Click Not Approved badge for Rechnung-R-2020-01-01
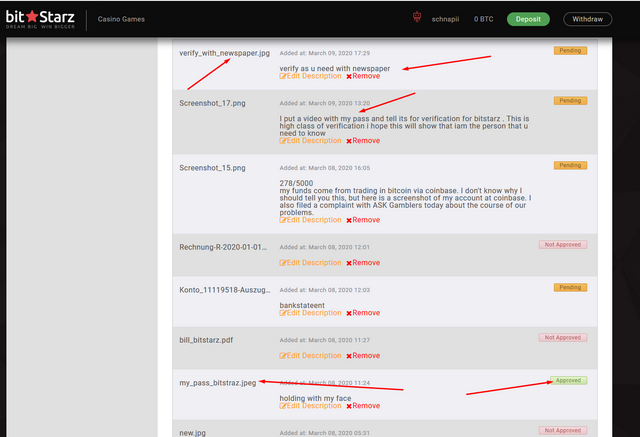This screenshot has height=437, width=640. tap(563, 244)
